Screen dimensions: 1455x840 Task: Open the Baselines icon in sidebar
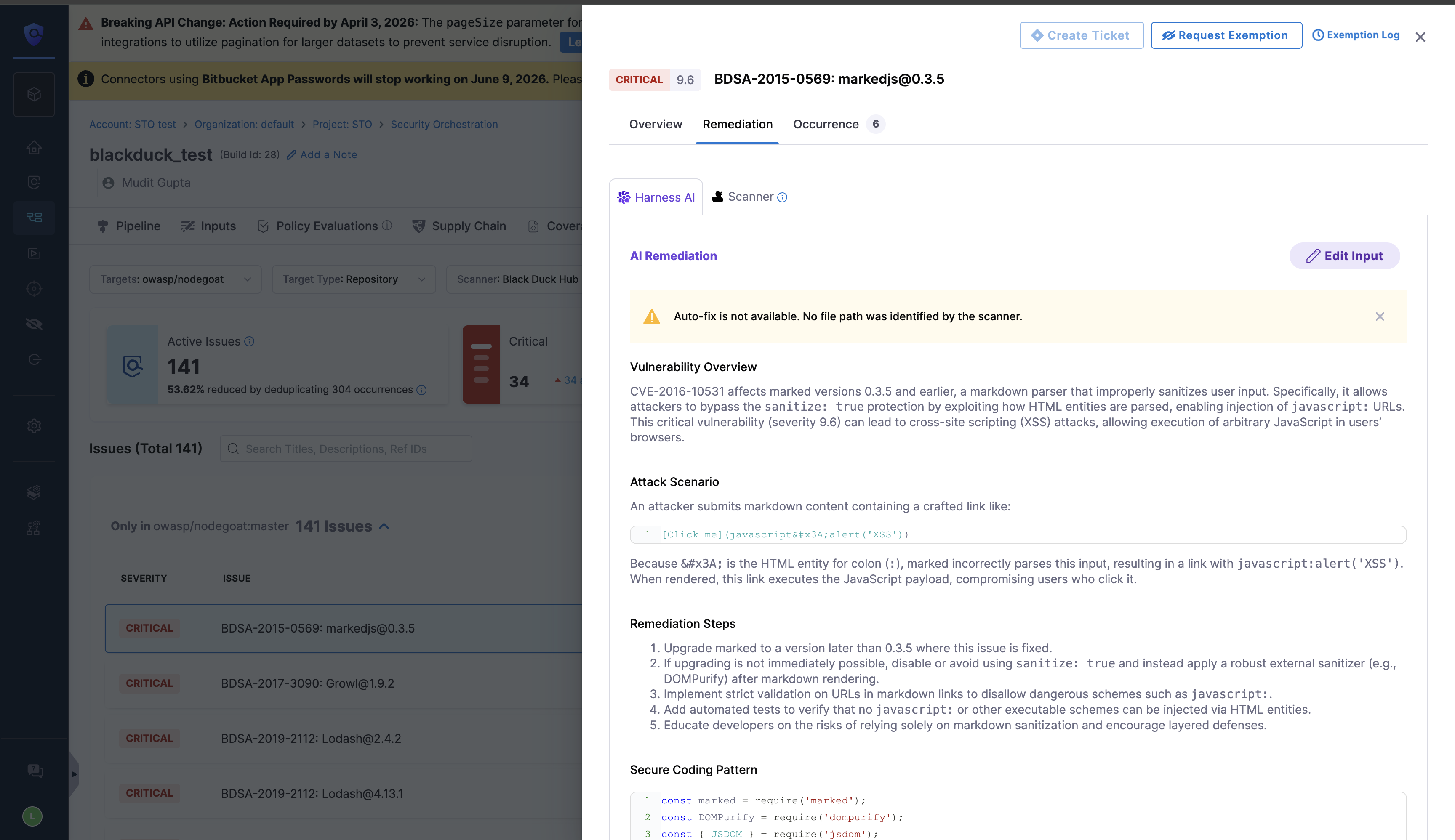pos(34,359)
